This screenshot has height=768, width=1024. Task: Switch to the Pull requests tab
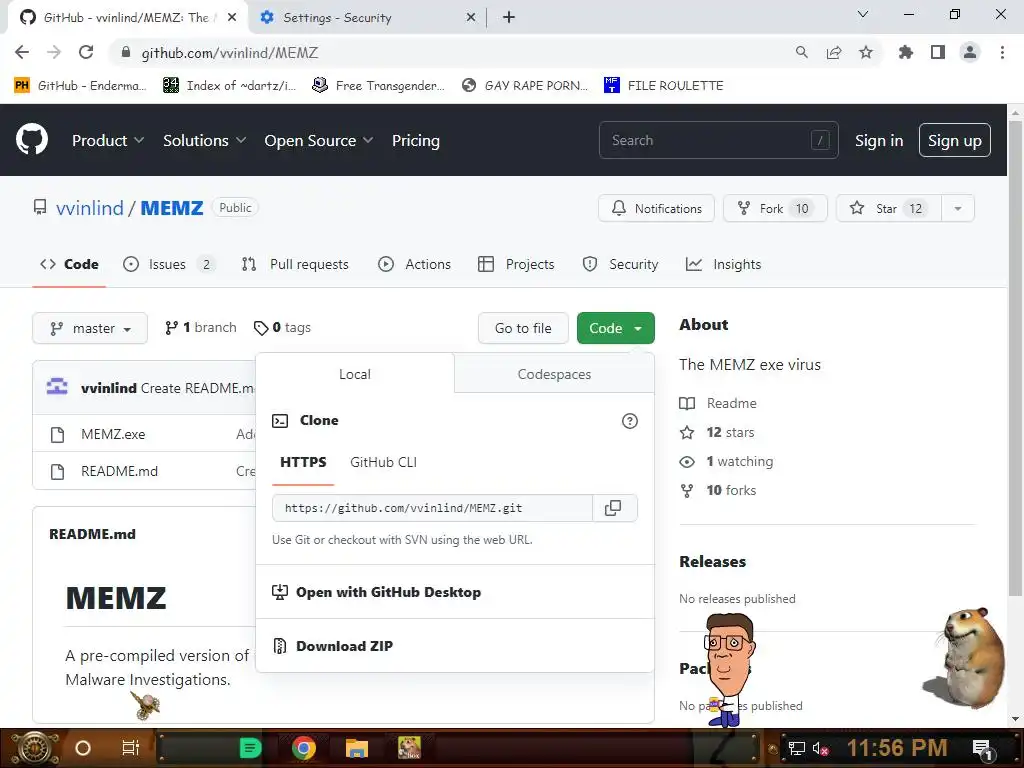295,264
